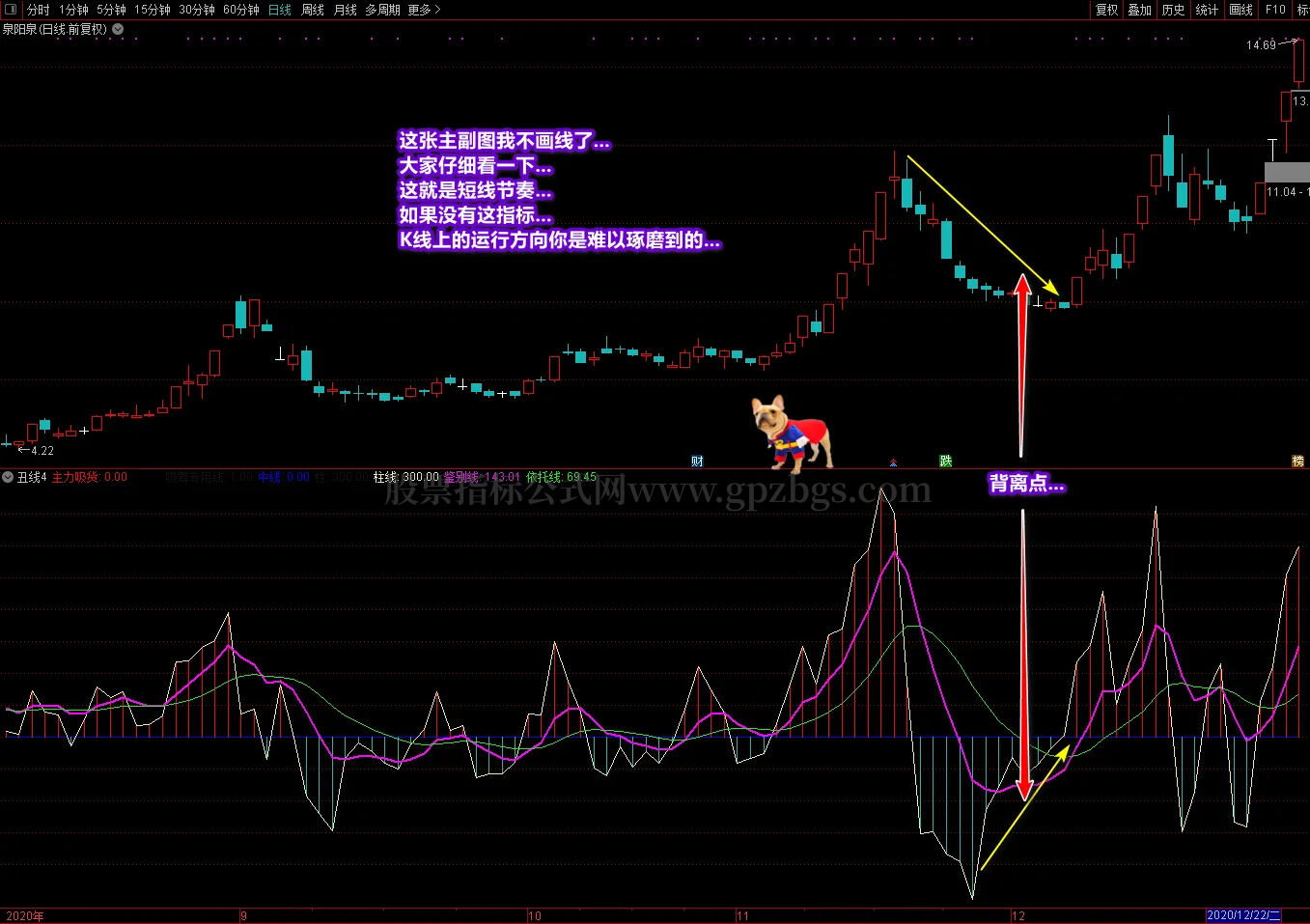Click the French bulldog image on chart

point(792,433)
